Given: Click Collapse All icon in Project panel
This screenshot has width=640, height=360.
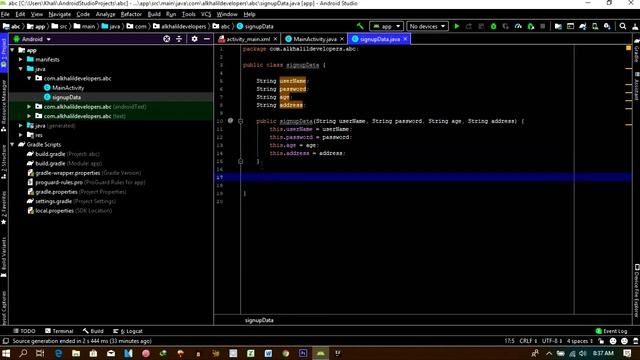Looking at the screenshot, I should (x=179, y=39).
